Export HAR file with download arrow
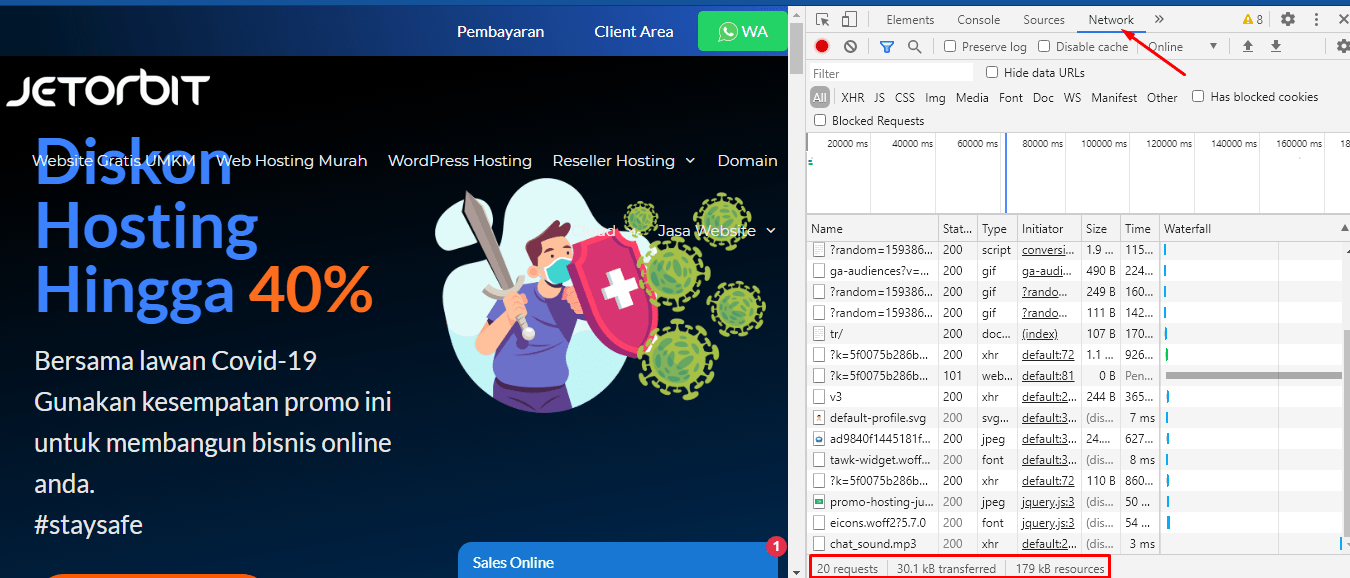Image resolution: width=1350 pixels, height=578 pixels. [1276, 46]
